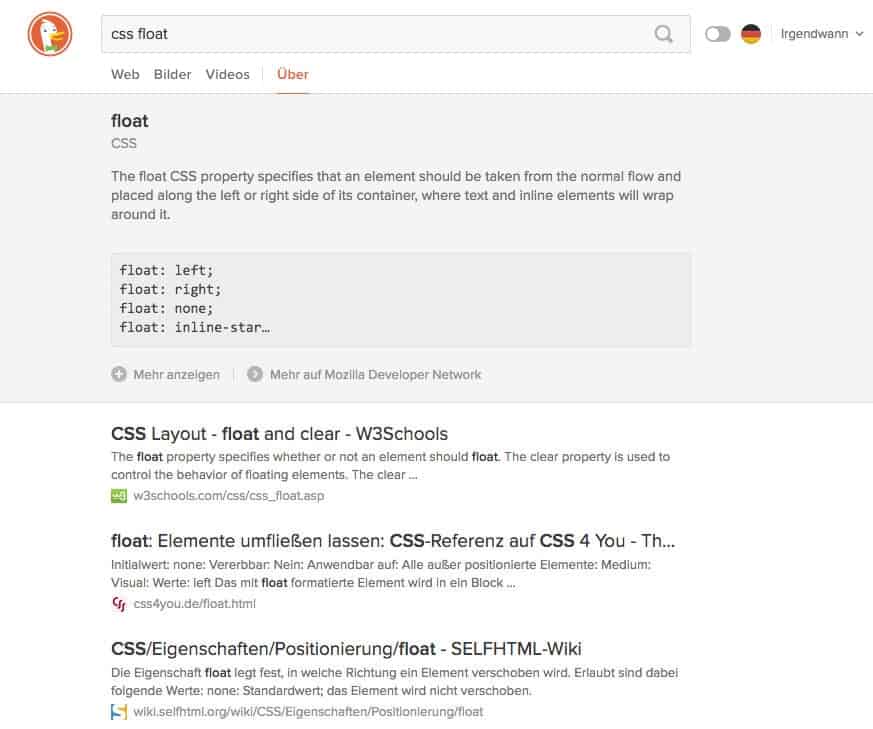Open the Irgendwann date filter dropdown
Screen dimensions: 873x729
click(x=815, y=33)
